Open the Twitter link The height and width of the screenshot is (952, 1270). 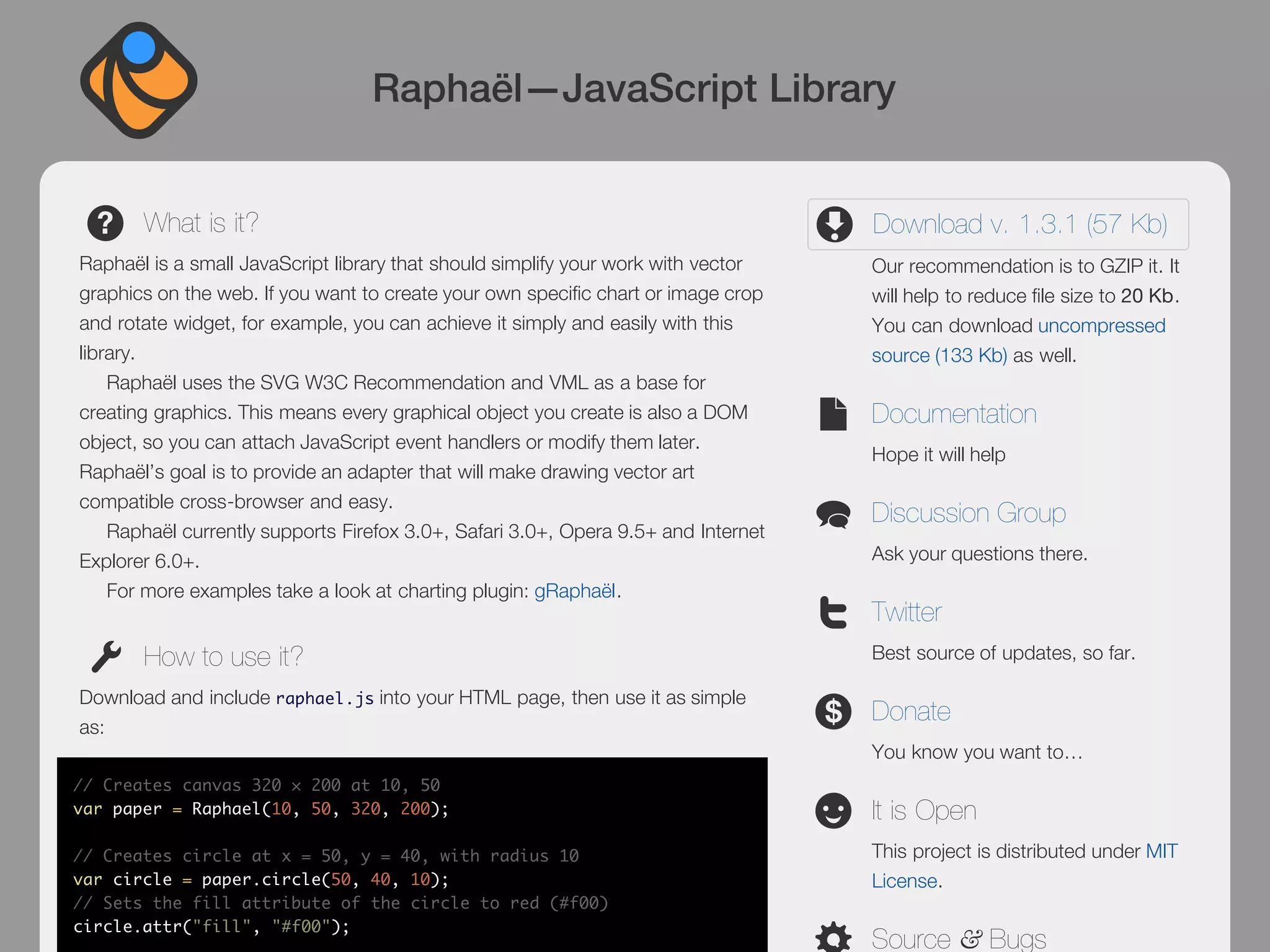point(907,612)
